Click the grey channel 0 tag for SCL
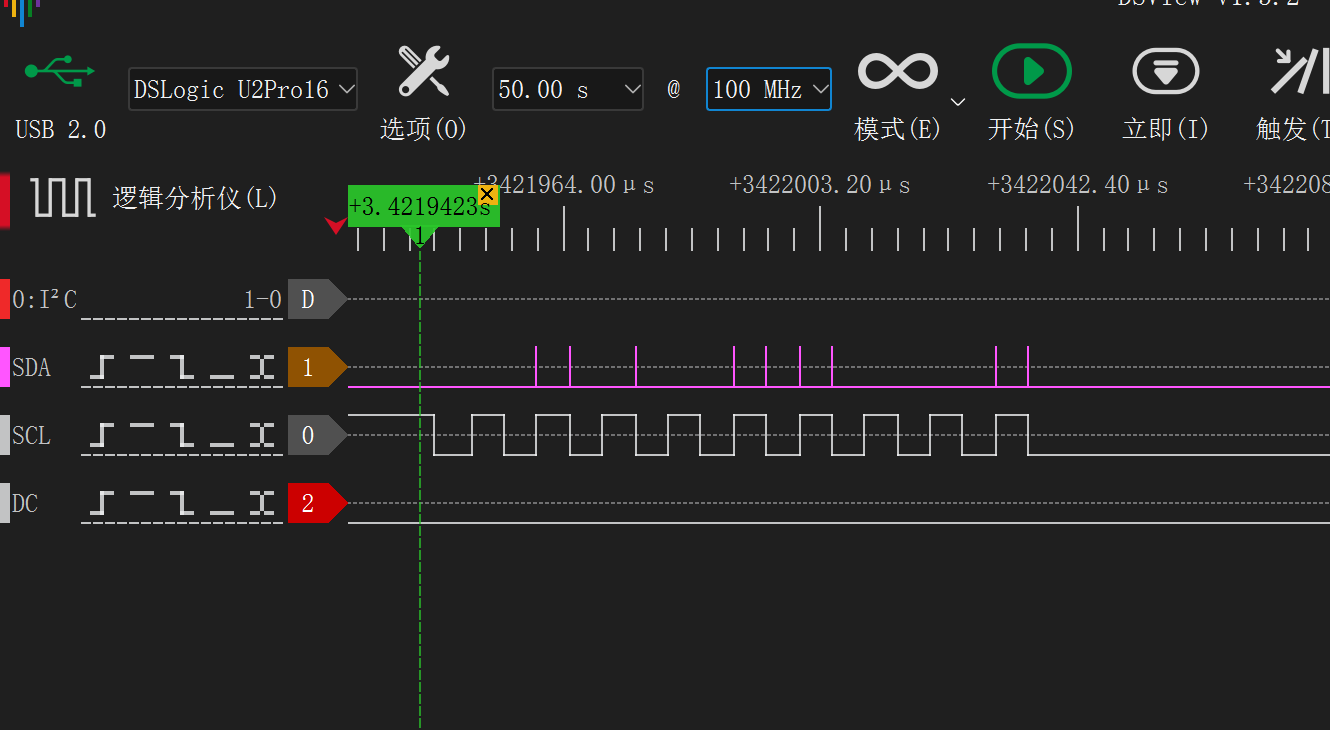This screenshot has width=1330, height=730. [x=316, y=435]
